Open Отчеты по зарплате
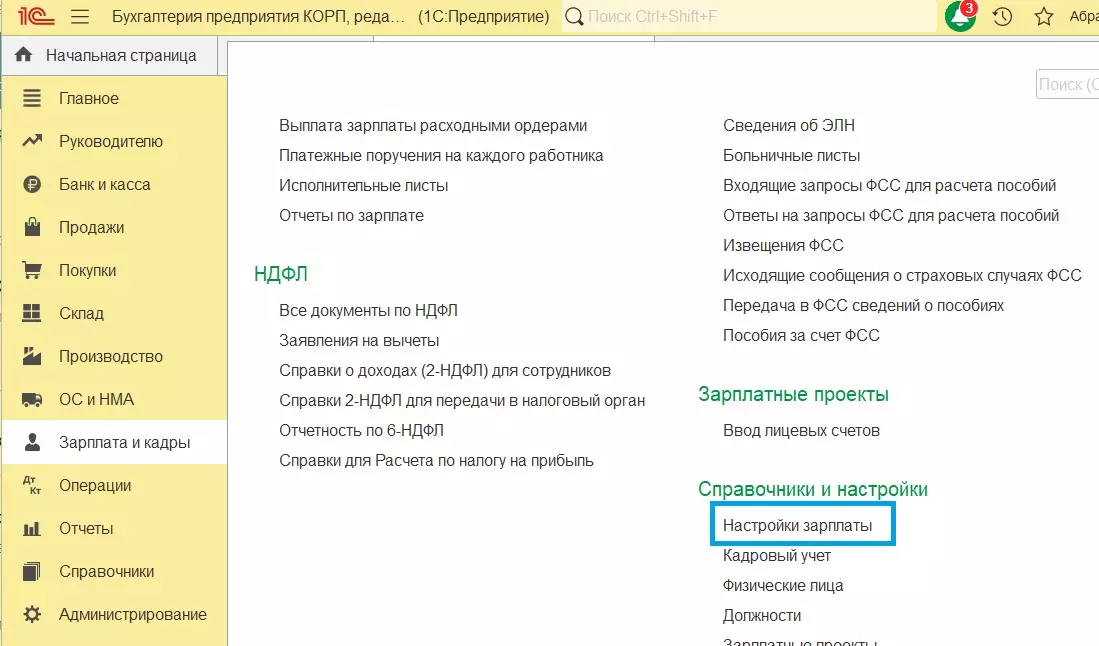The width and height of the screenshot is (1099, 646). pos(351,216)
